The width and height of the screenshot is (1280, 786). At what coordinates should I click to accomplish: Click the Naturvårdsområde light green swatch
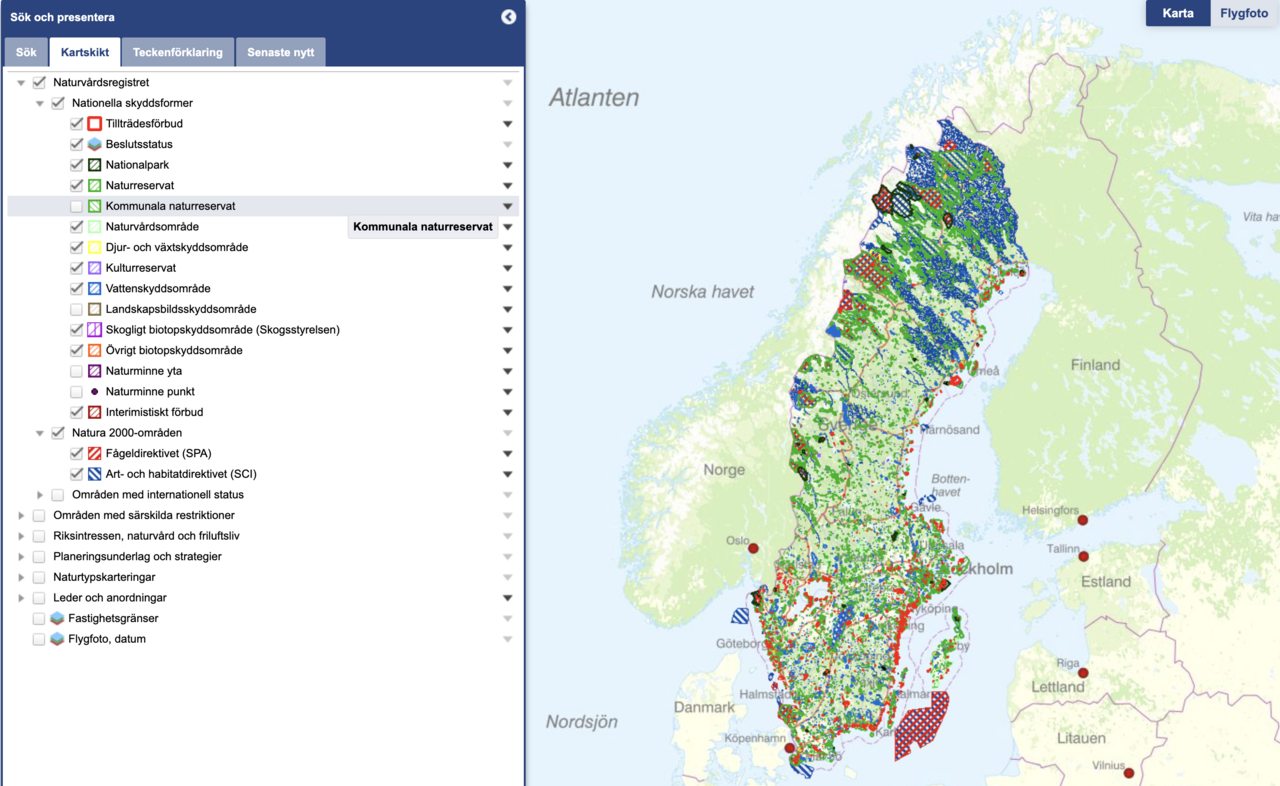[x=94, y=227]
